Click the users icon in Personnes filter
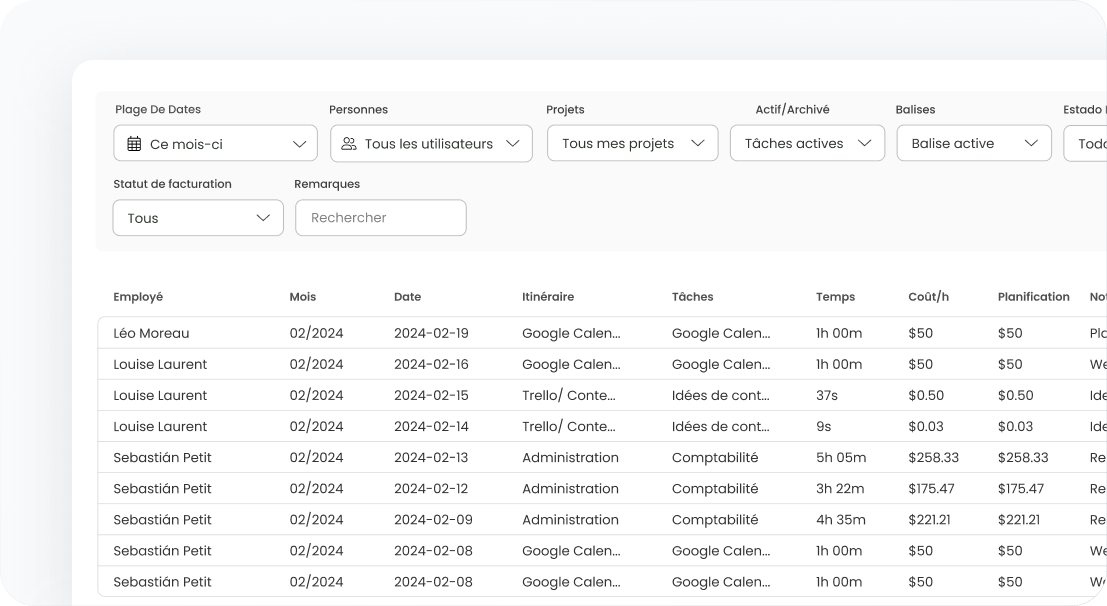This screenshot has width=1107, height=606. pyautogui.click(x=349, y=143)
